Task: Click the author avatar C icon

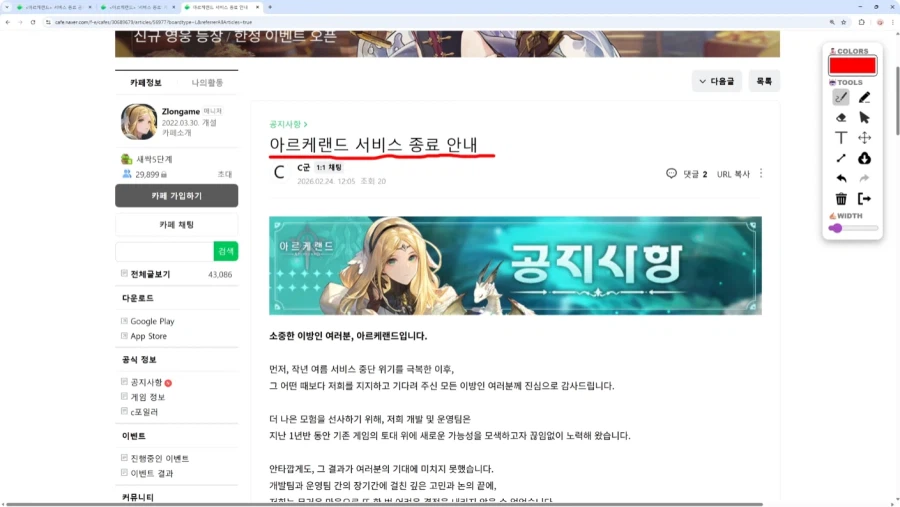Action: [x=279, y=172]
